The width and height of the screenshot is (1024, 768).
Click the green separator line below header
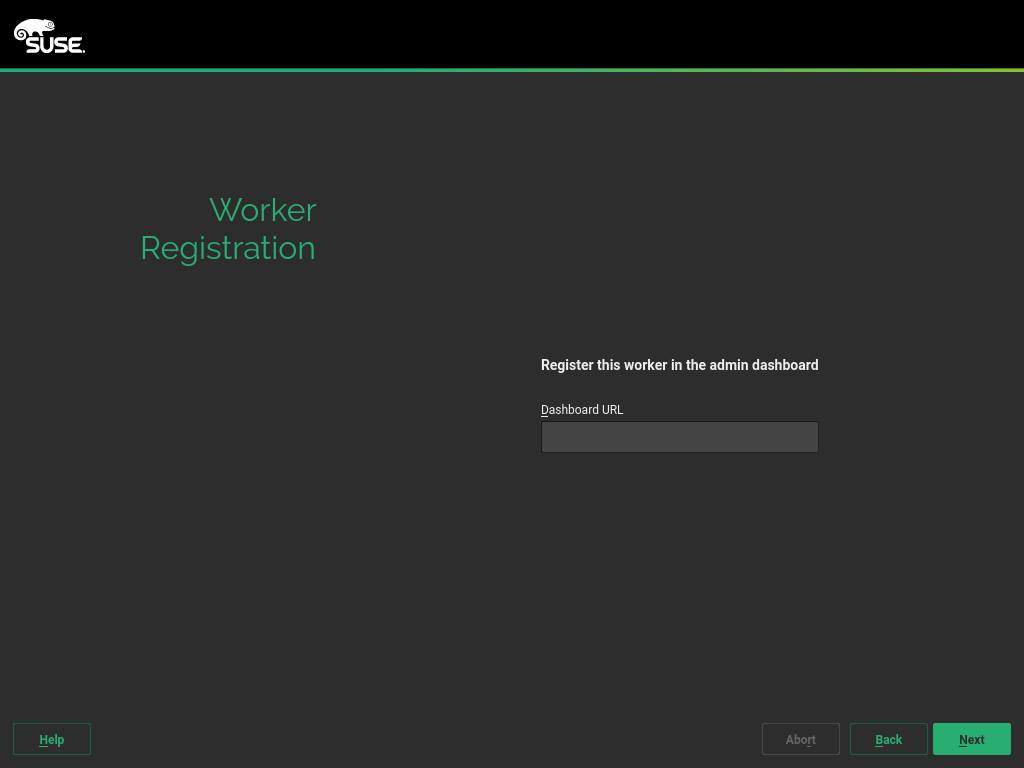pos(512,70)
